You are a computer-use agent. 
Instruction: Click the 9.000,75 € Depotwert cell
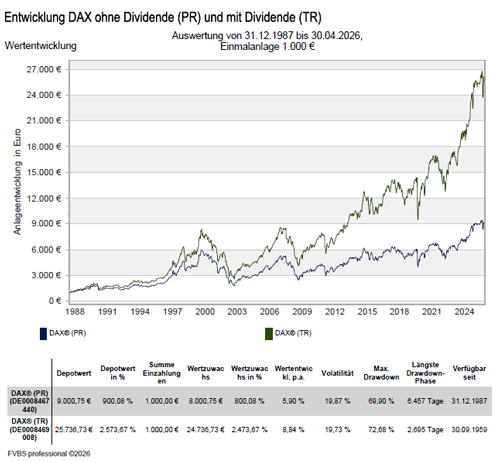74,401
